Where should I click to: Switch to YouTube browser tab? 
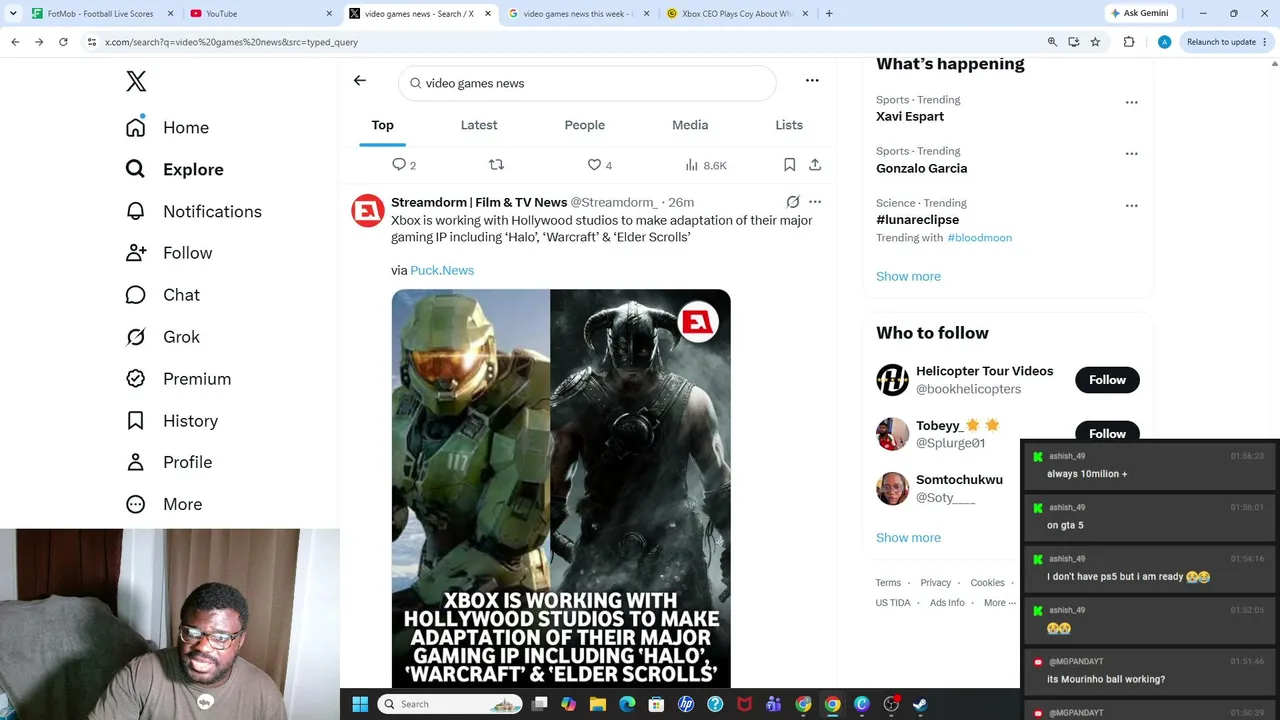[260, 14]
